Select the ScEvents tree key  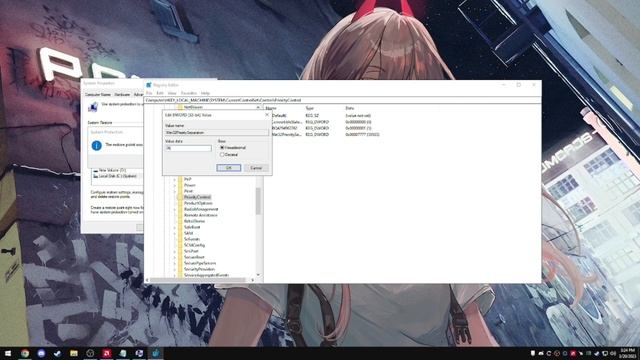[191, 239]
